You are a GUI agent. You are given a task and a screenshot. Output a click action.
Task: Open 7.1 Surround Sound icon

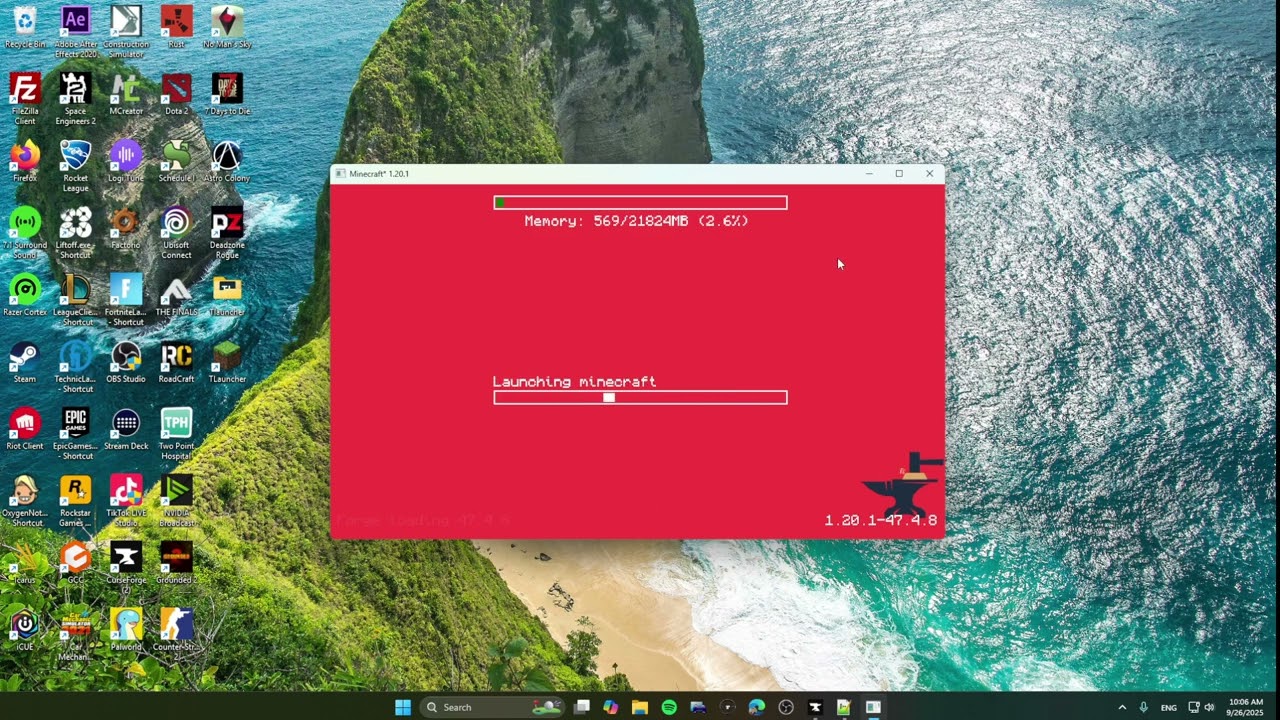[x=25, y=232]
